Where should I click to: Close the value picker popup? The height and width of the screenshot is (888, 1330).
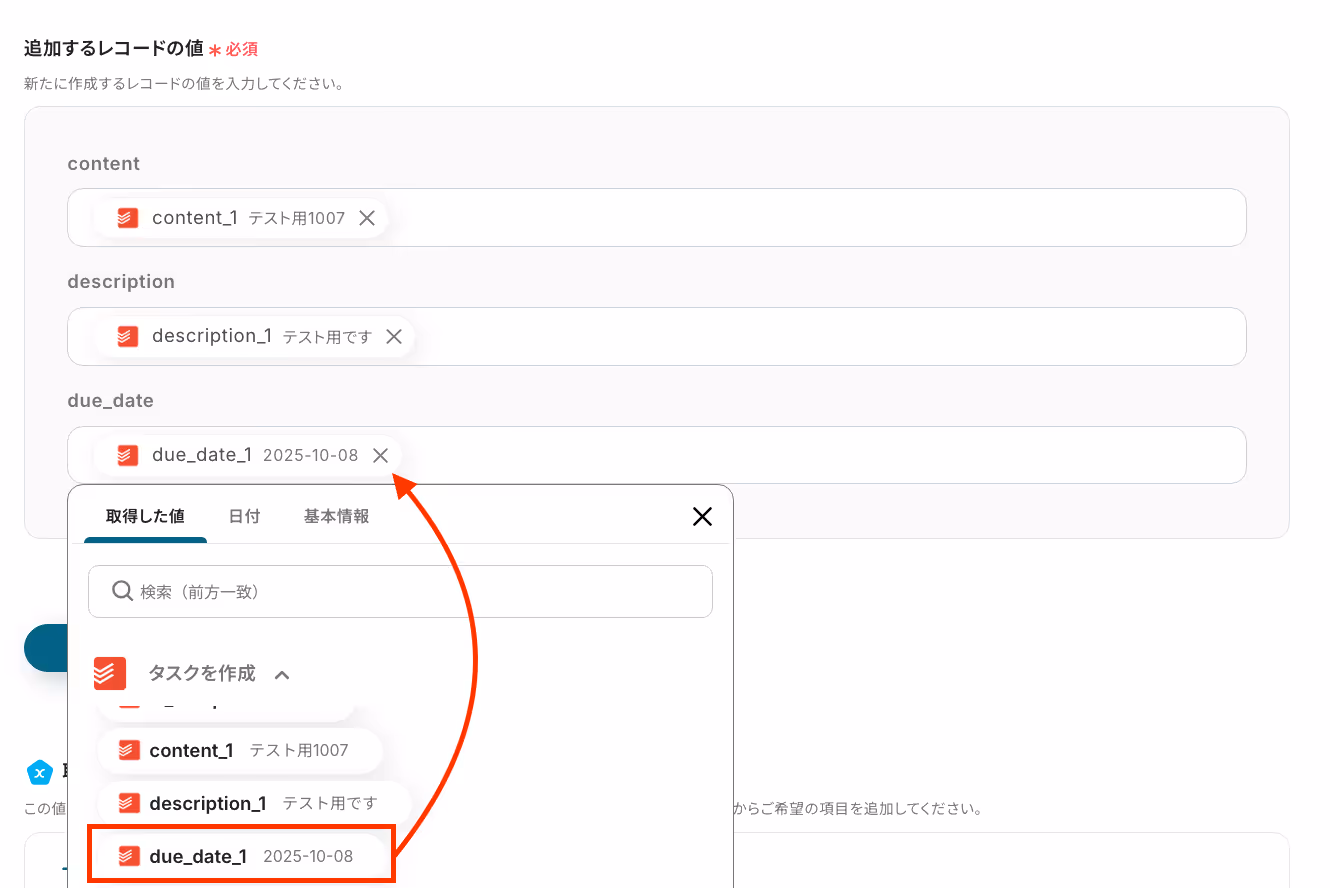[x=703, y=516]
